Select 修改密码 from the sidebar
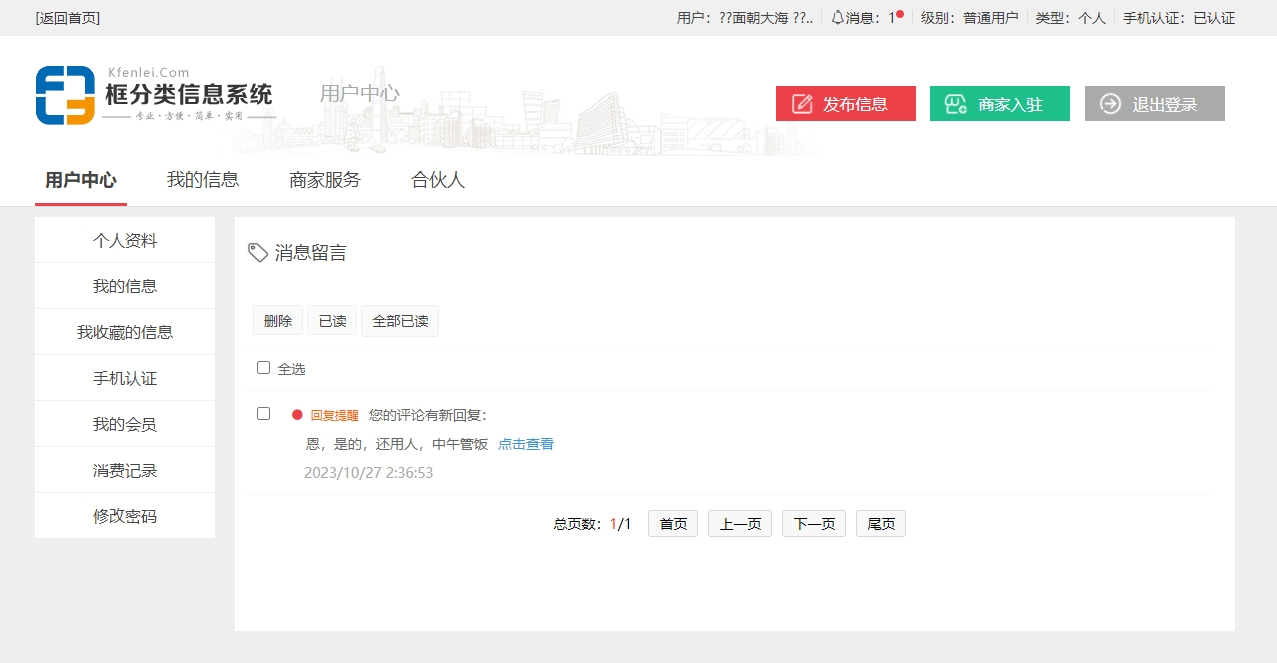The height and width of the screenshot is (663, 1277). [x=125, y=516]
